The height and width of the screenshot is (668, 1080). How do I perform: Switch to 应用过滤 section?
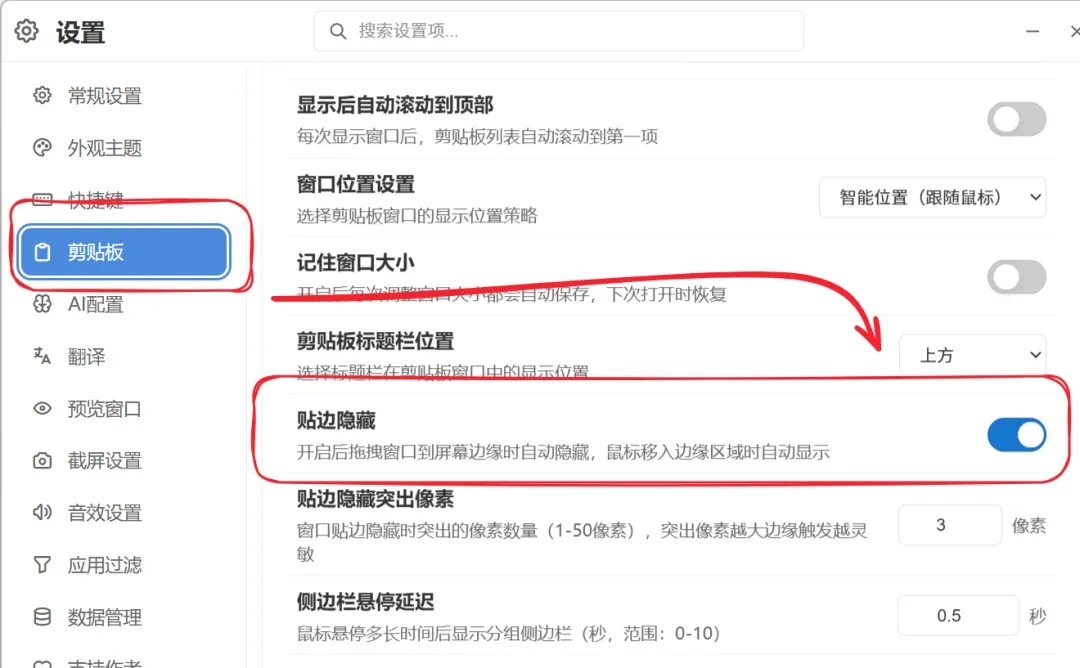[124, 565]
